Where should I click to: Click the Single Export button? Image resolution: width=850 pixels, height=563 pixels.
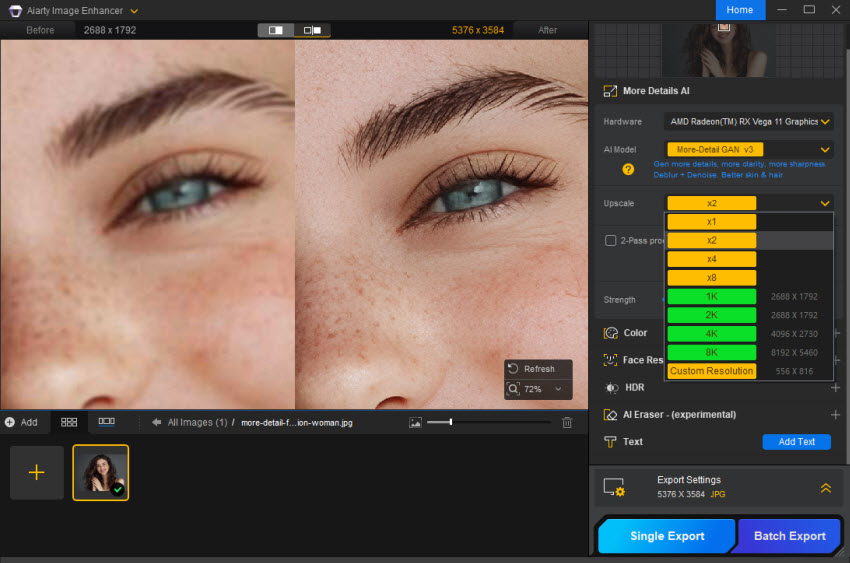click(667, 536)
